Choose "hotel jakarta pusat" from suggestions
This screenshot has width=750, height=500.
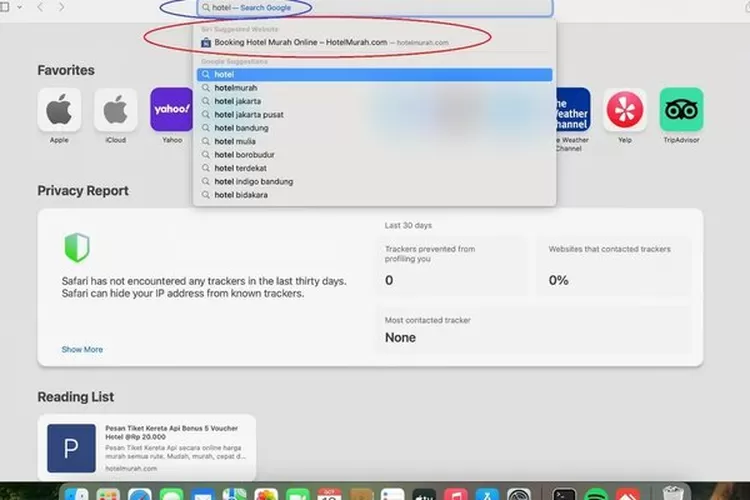(249, 115)
